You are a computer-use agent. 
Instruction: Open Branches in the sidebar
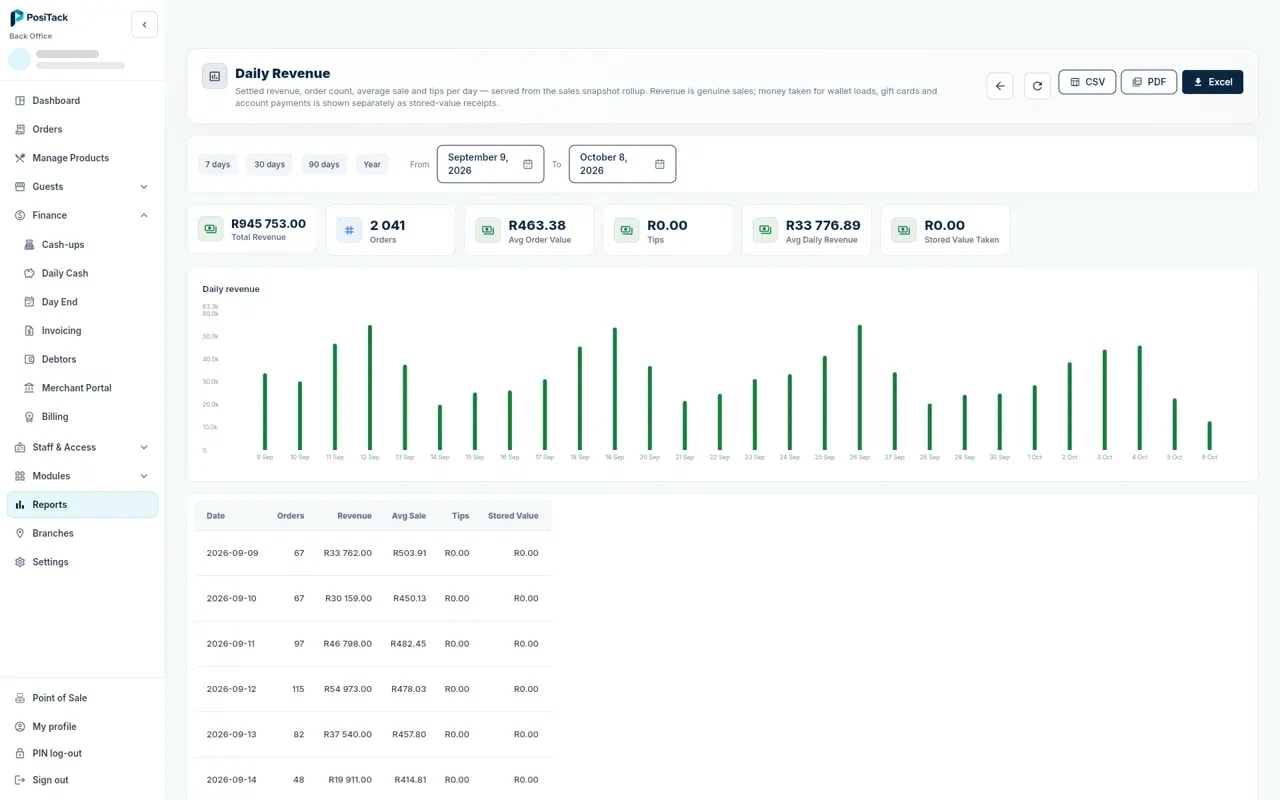tap(82, 534)
